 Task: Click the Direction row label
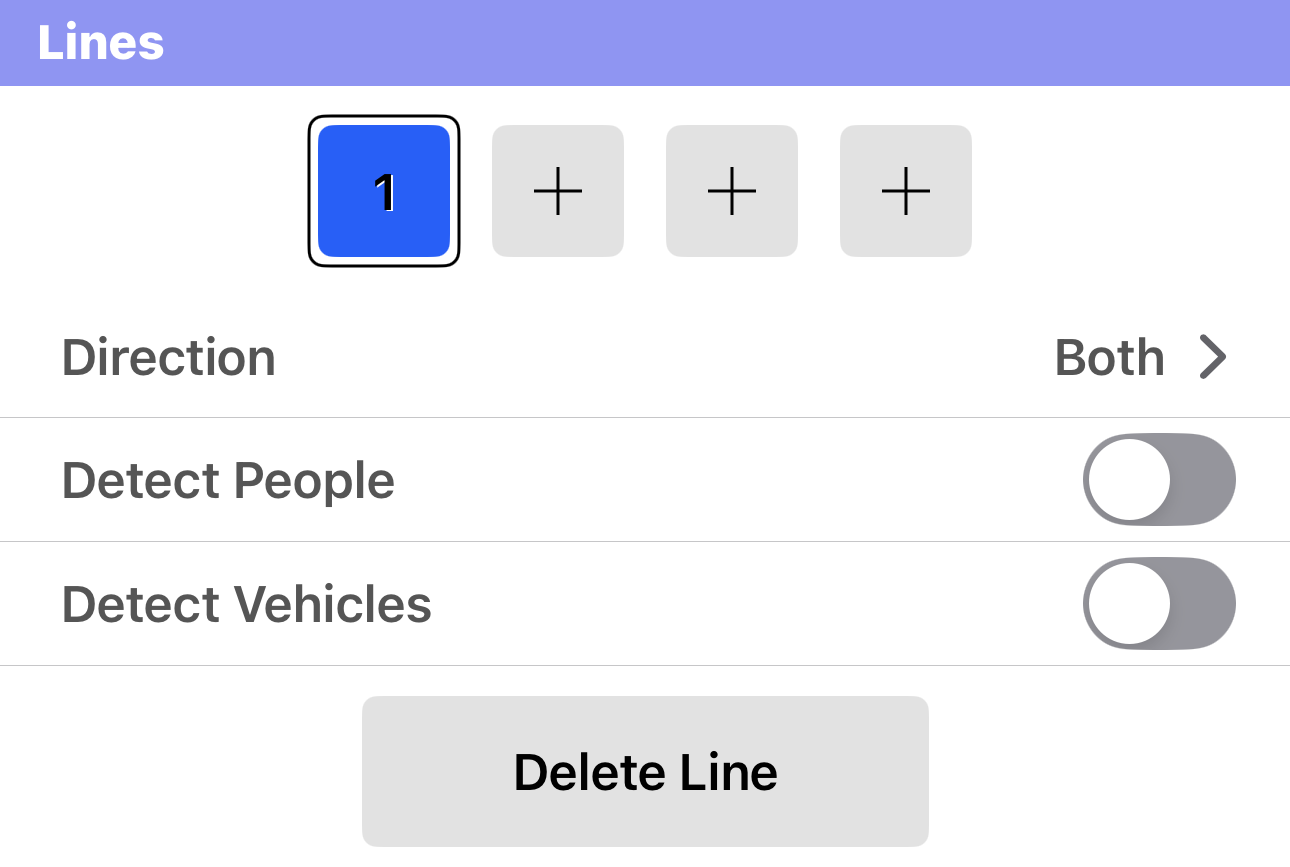click(168, 357)
